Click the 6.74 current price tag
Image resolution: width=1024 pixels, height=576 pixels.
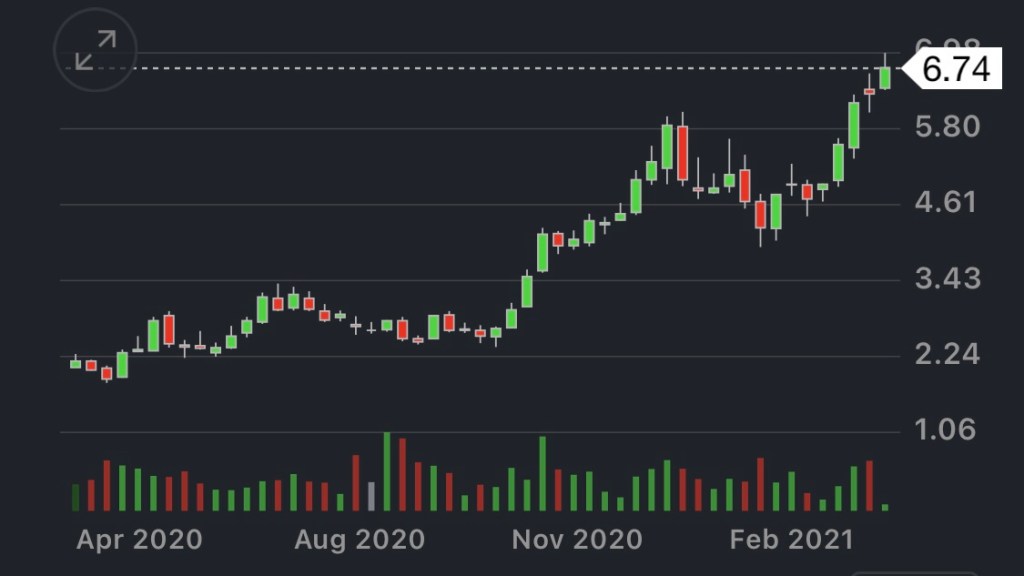click(x=955, y=70)
